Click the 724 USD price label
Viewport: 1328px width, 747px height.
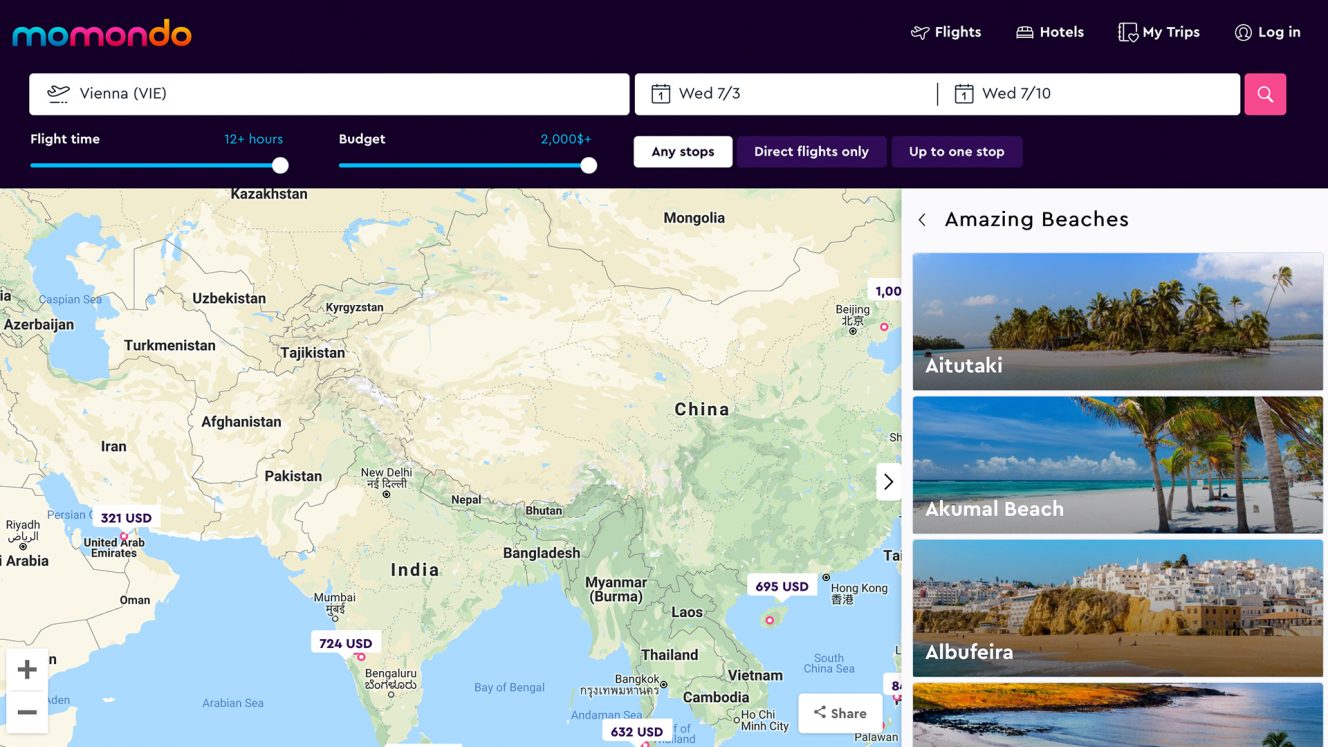(x=346, y=643)
